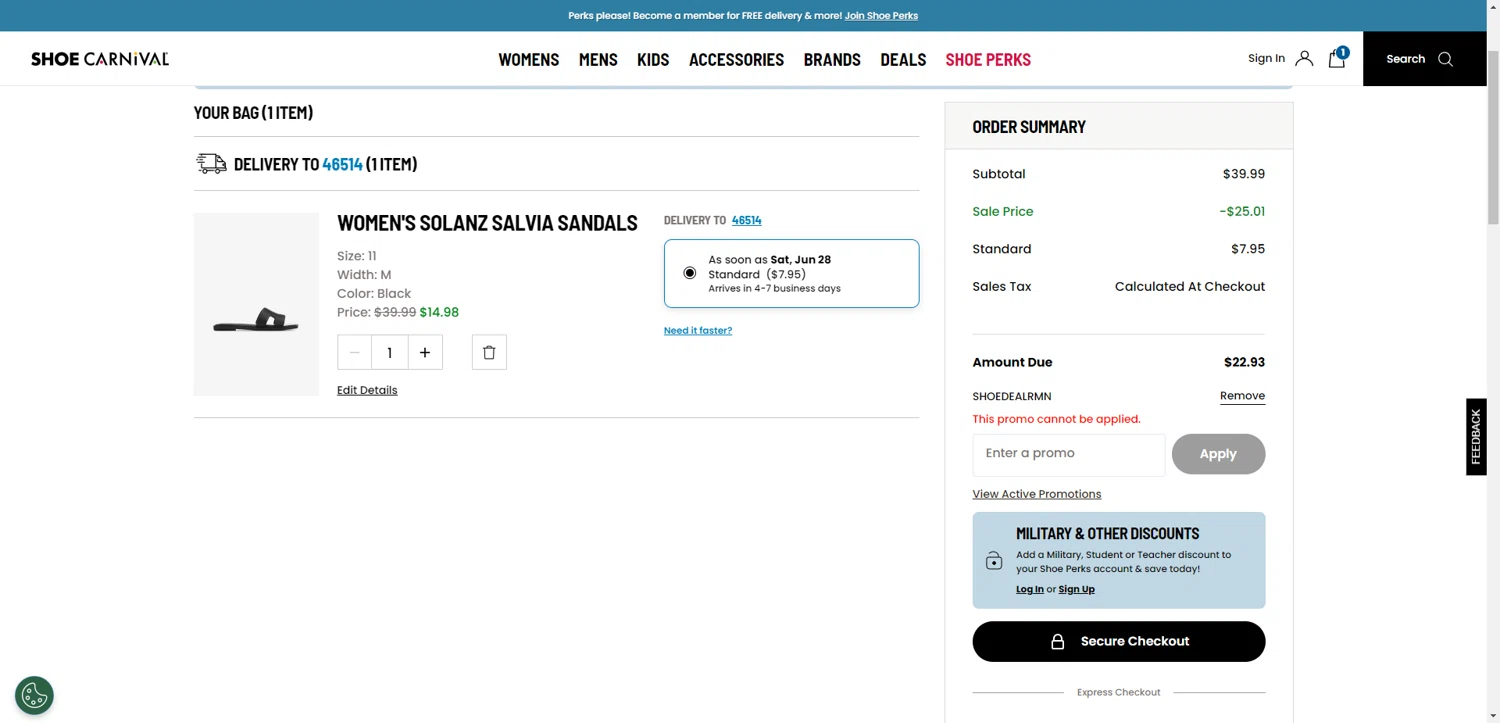Click the sale price $14.98
The height and width of the screenshot is (723, 1500).
[x=439, y=312]
